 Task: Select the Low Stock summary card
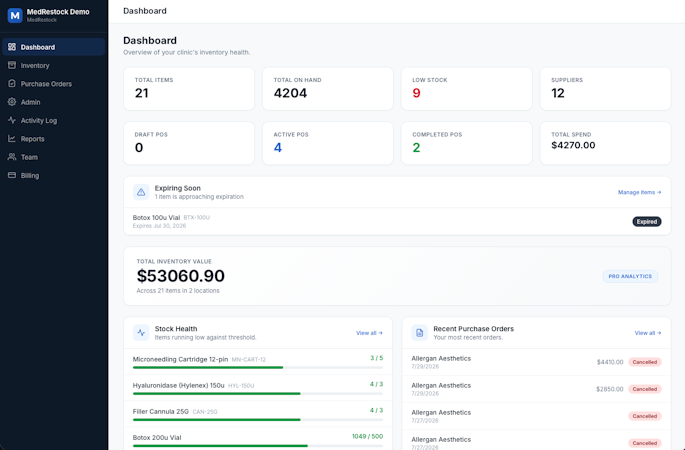point(467,89)
